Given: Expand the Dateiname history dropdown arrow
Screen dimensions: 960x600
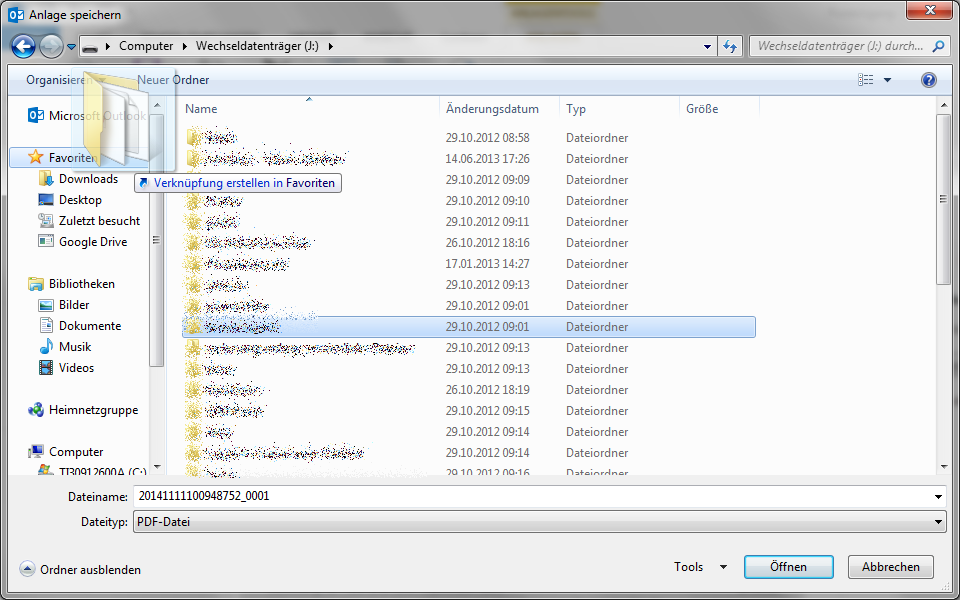Looking at the screenshot, I should point(937,496).
